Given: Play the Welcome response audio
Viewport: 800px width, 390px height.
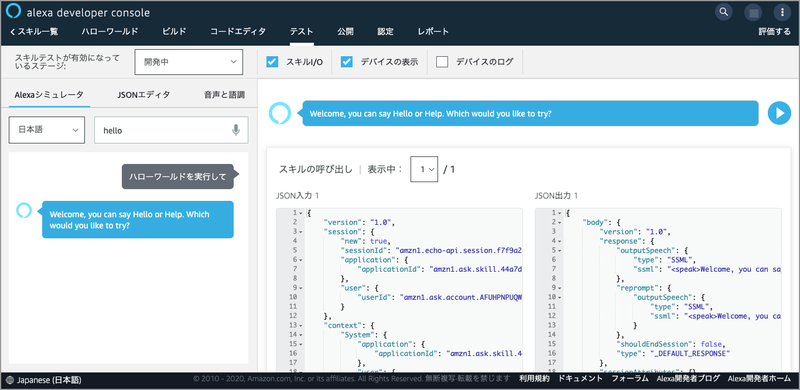Looking at the screenshot, I should [780, 113].
